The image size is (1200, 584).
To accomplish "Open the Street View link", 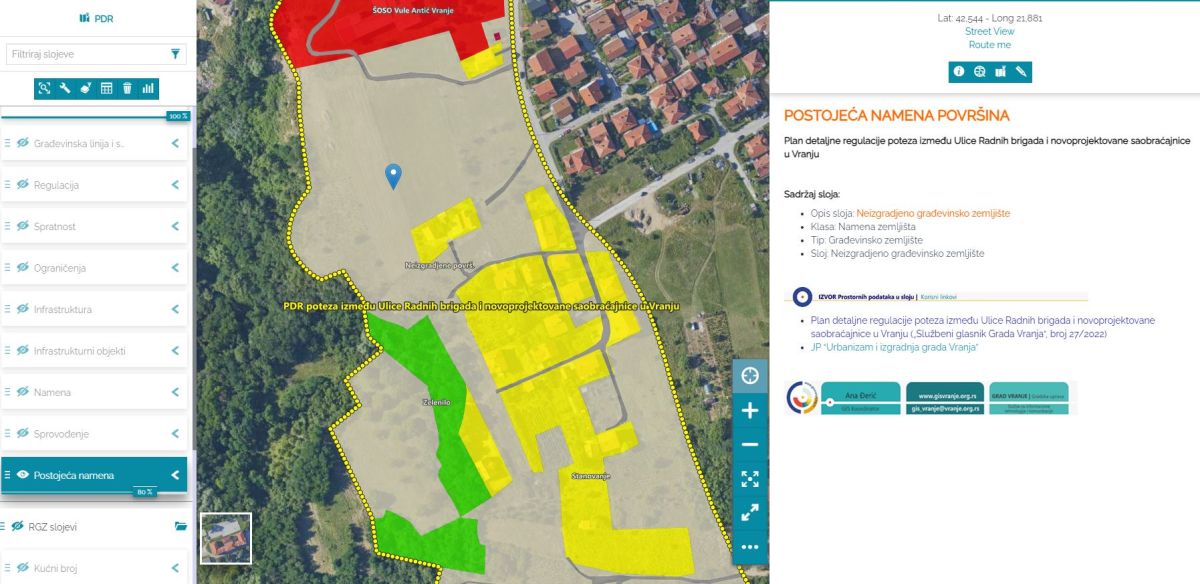I will click(x=989, y=32).
